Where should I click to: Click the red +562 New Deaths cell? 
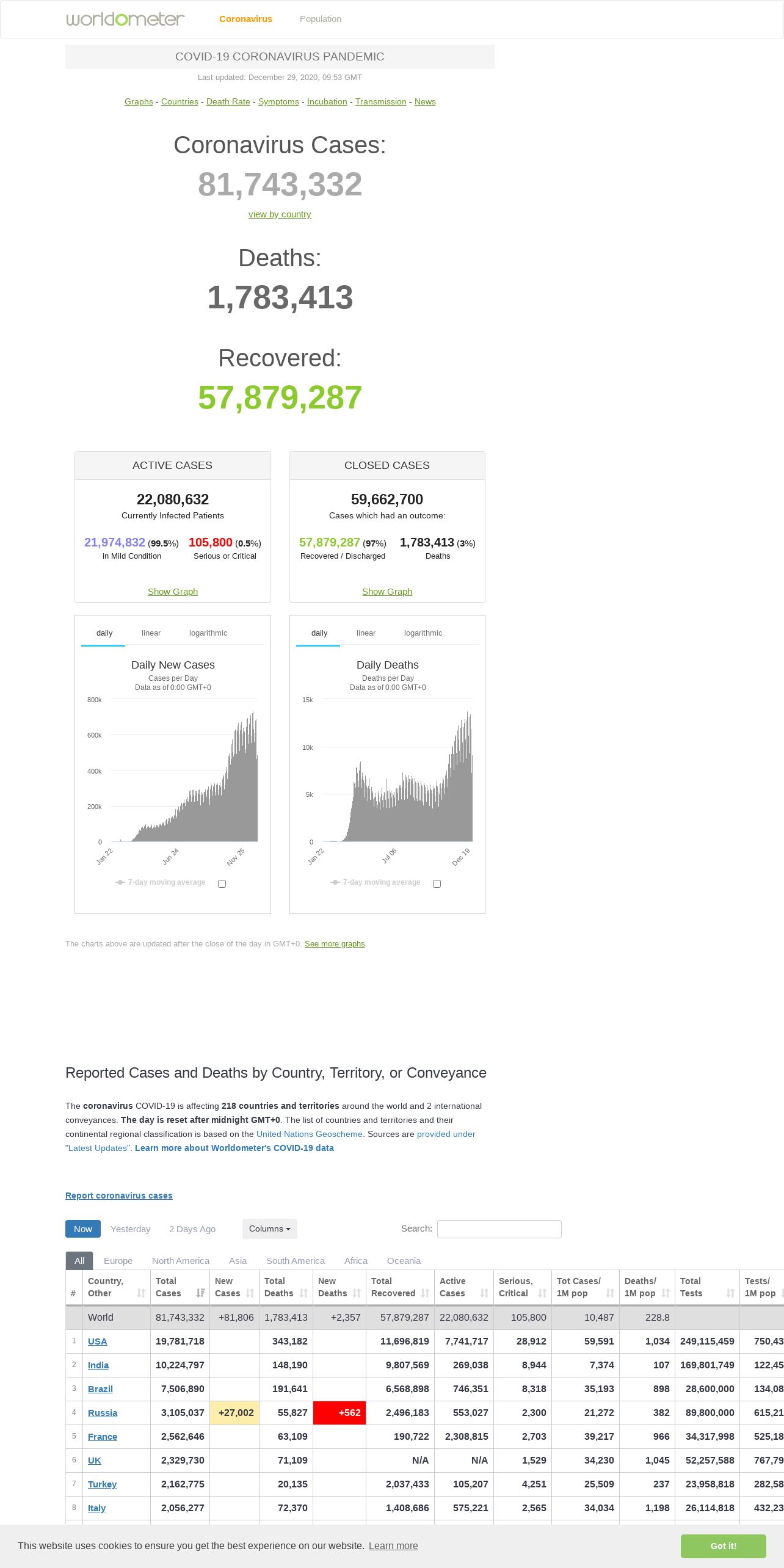[x=339, y=1413]
